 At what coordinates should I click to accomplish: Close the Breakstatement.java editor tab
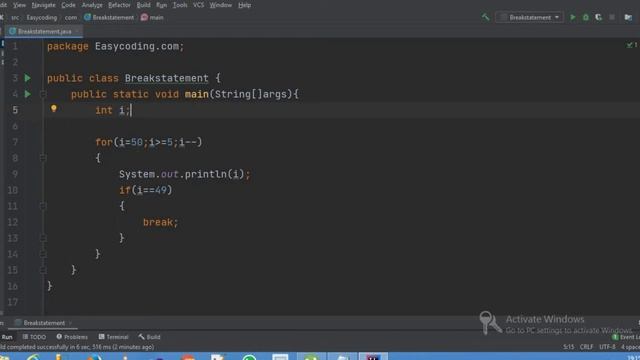(77, 31)
